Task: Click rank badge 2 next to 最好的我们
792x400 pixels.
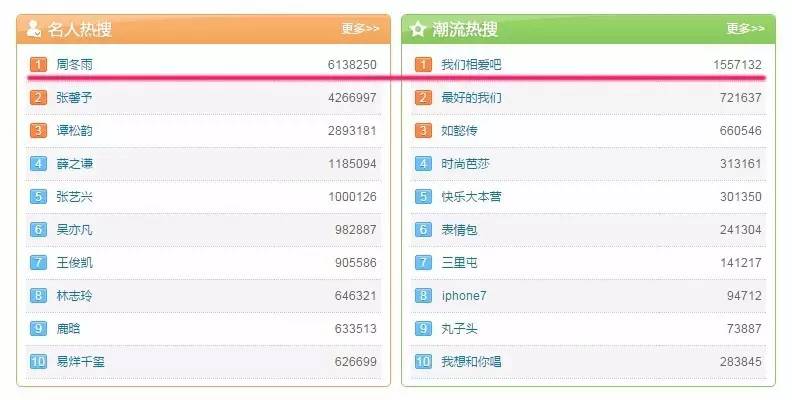Action: pos(423,97)
